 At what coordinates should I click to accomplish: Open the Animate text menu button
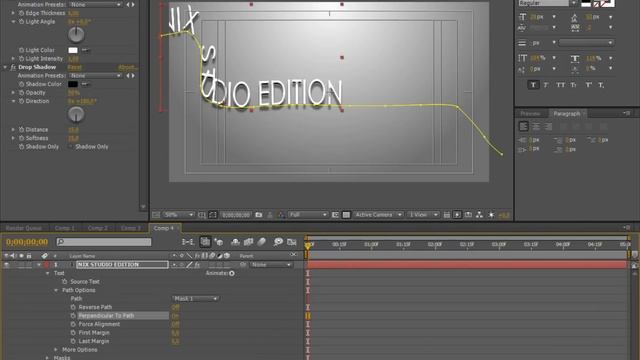[232, 273]
